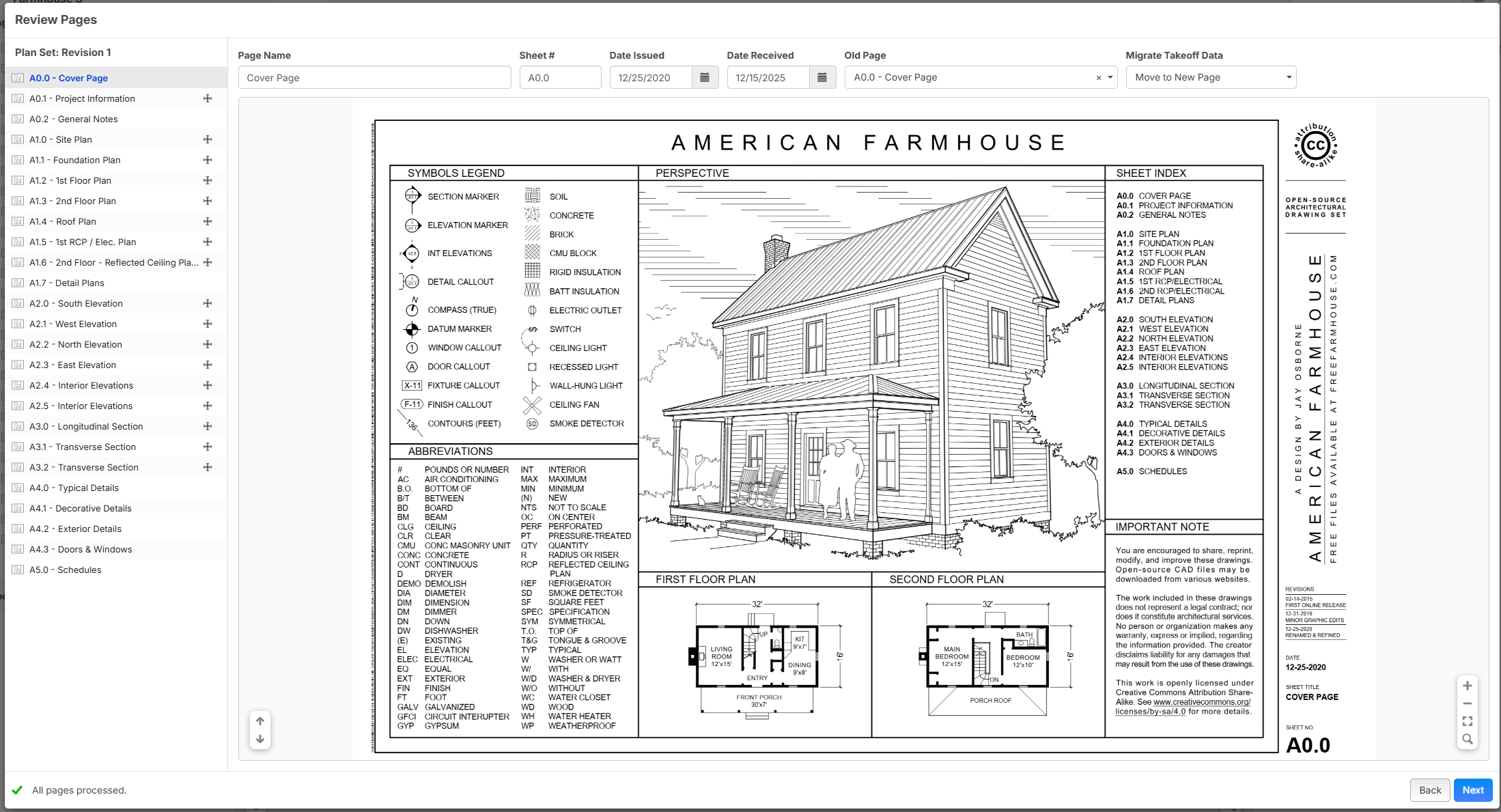Click the Next button
The width and height of the screenshot is (1501, 812).
tap(1472, 790)
